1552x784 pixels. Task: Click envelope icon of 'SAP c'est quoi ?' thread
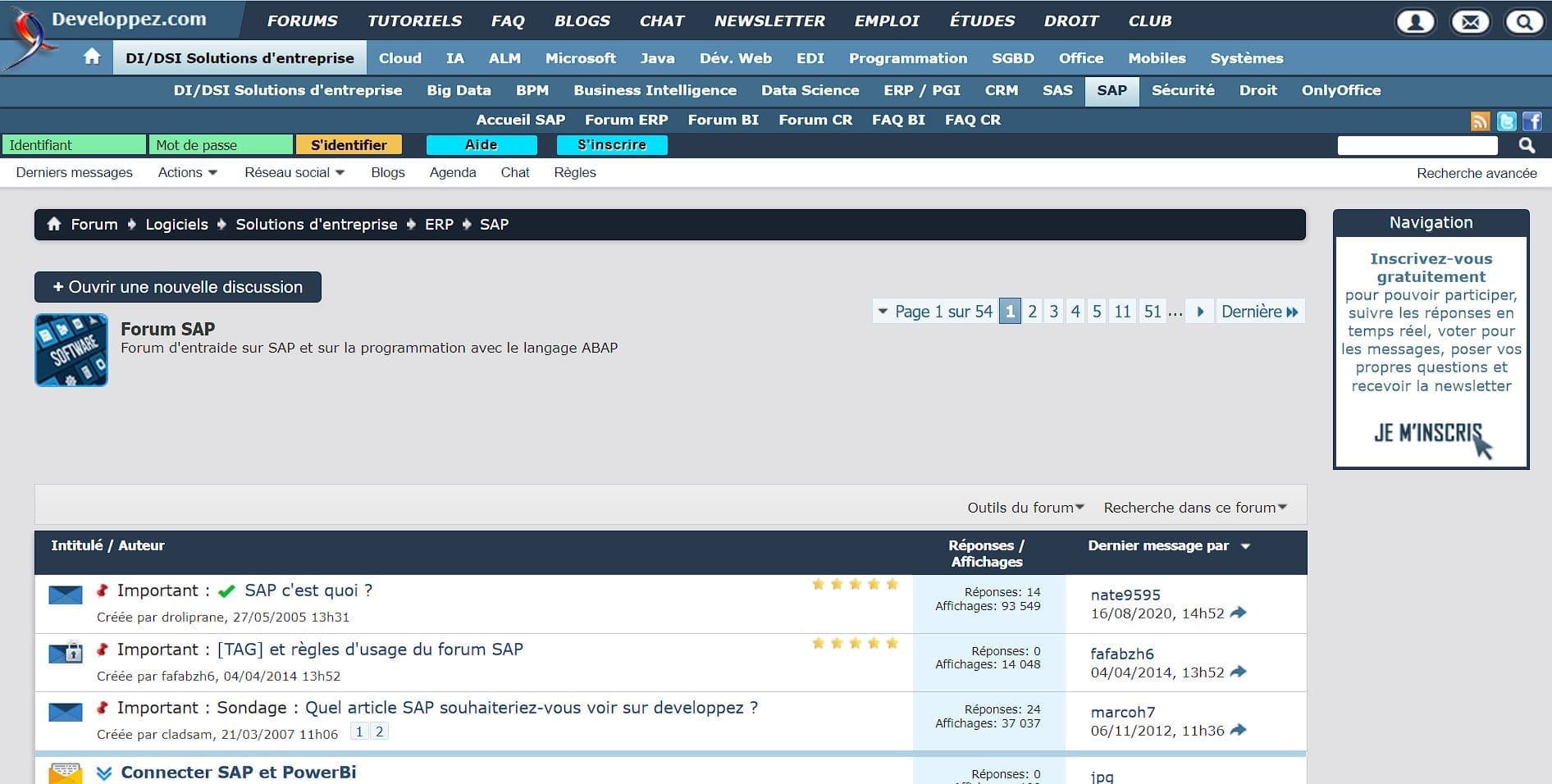coord(65,595)
